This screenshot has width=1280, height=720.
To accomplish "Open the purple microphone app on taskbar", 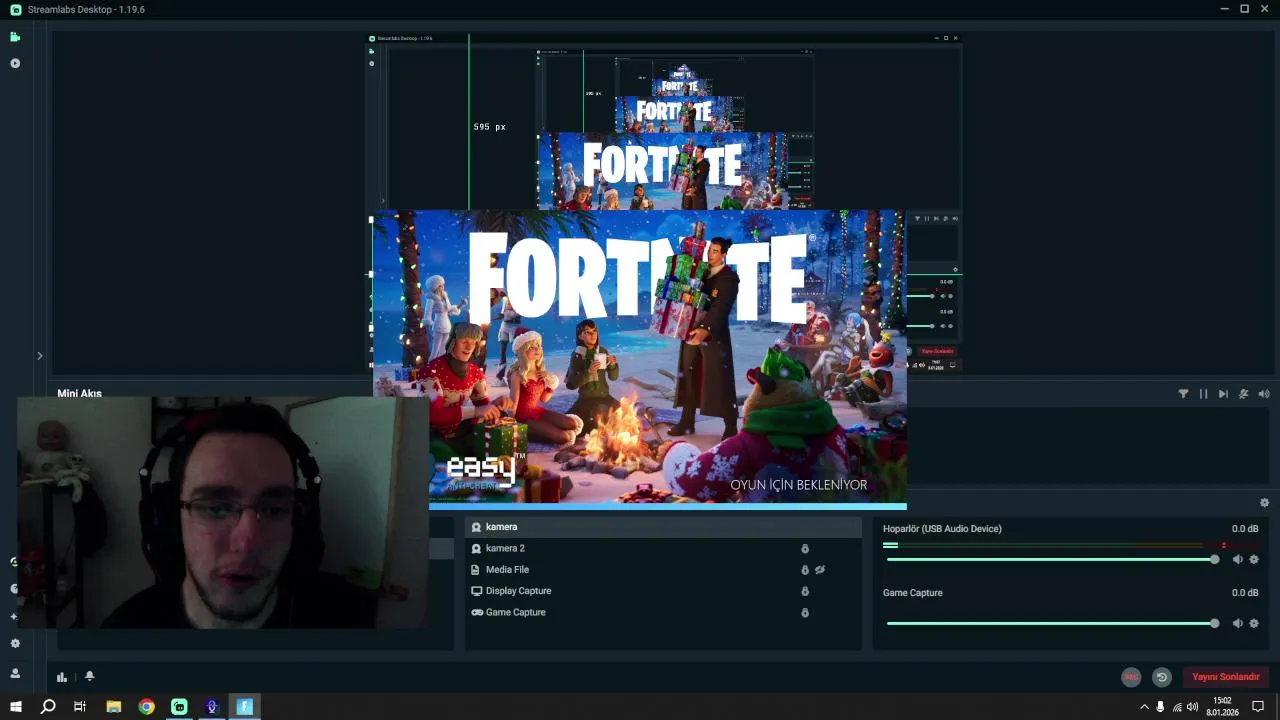I will 212,707.
